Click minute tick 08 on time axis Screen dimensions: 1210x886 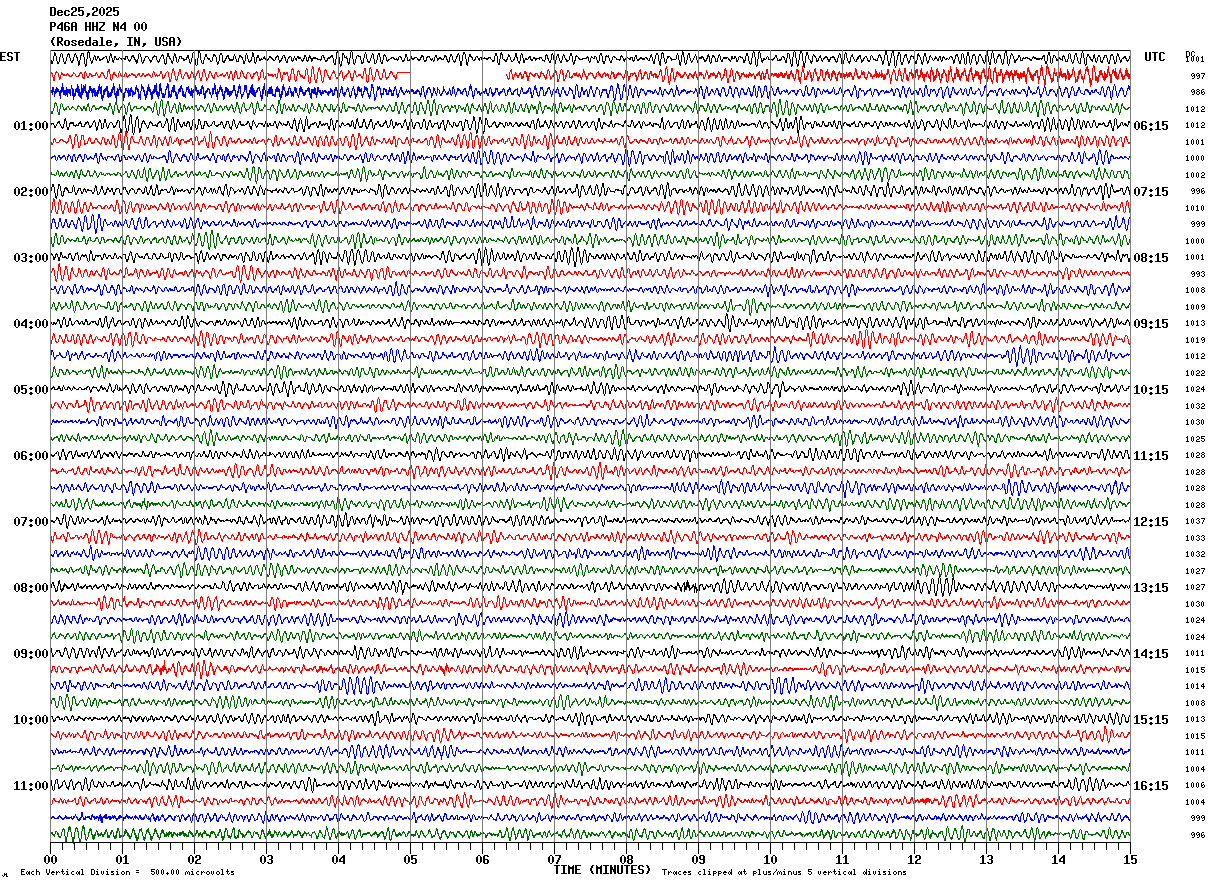[x=626, y=859]
